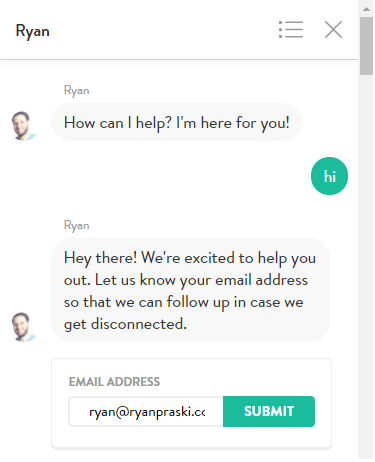Click the scrollbar track below the thumb
The image size is (375, 462).
pos(366,267)
